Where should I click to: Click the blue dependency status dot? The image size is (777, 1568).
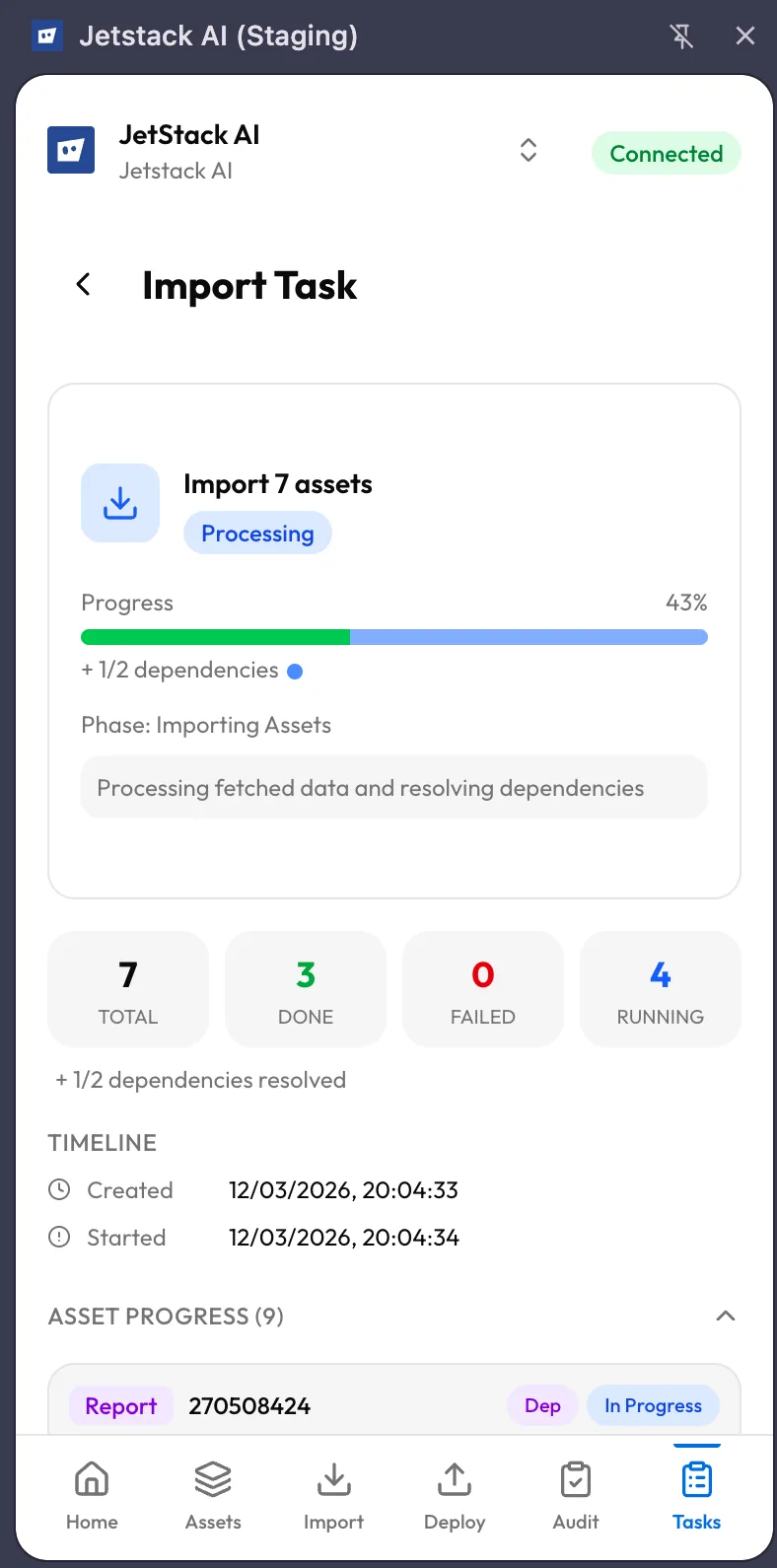(x=294, y=672)
